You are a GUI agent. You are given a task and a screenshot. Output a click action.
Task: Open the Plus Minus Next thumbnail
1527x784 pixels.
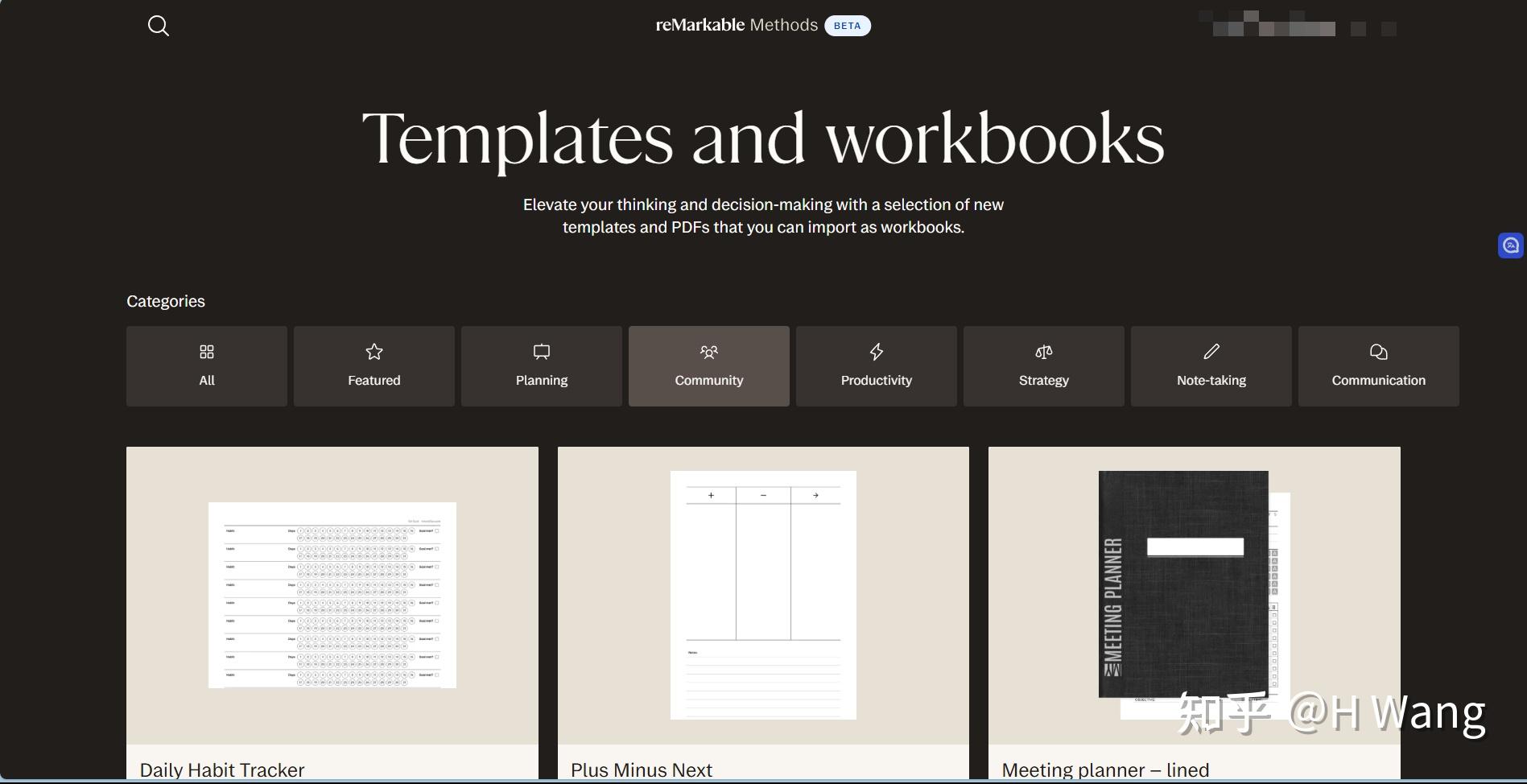[763, 596]
